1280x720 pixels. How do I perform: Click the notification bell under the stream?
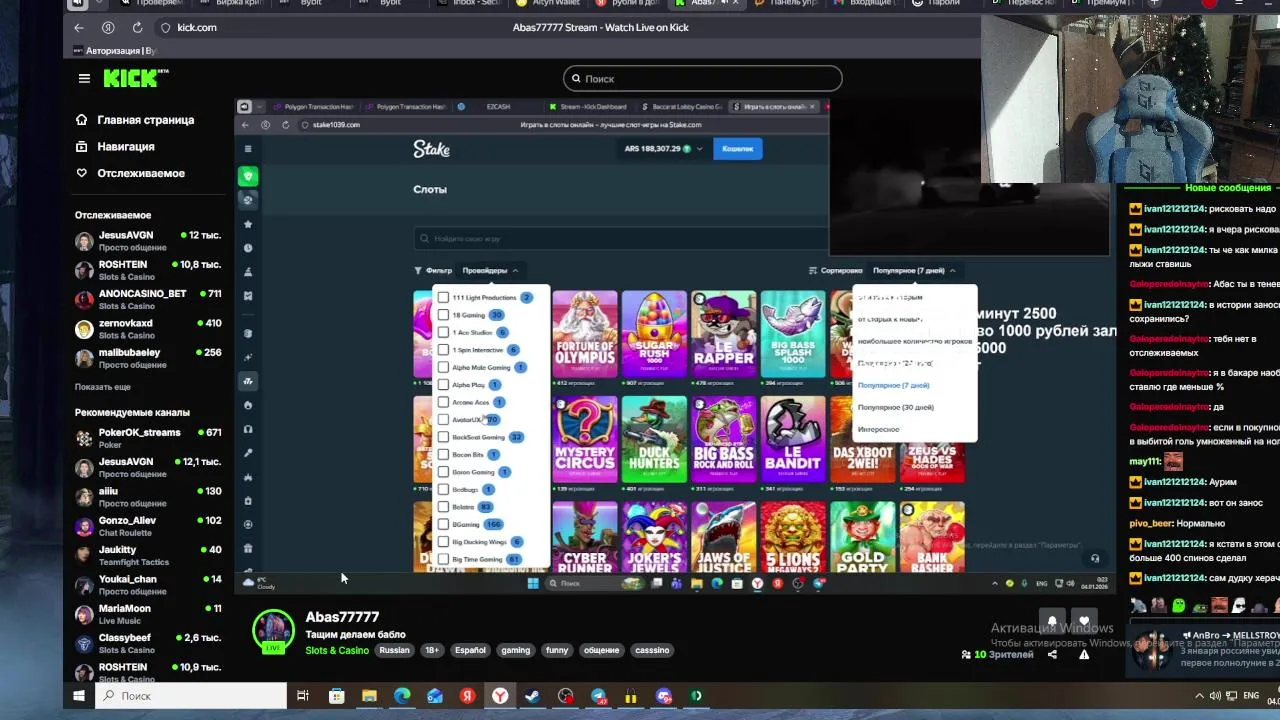(1052, 621)
